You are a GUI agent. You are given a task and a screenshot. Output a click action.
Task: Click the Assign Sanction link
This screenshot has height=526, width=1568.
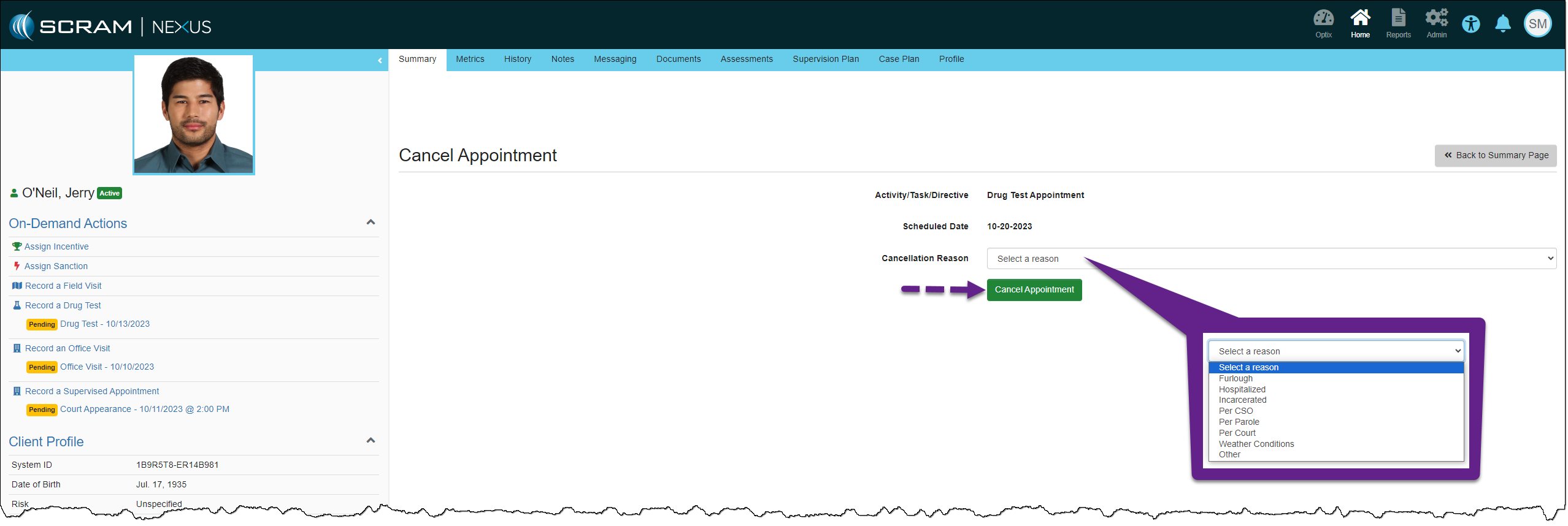tap(56, 267)
